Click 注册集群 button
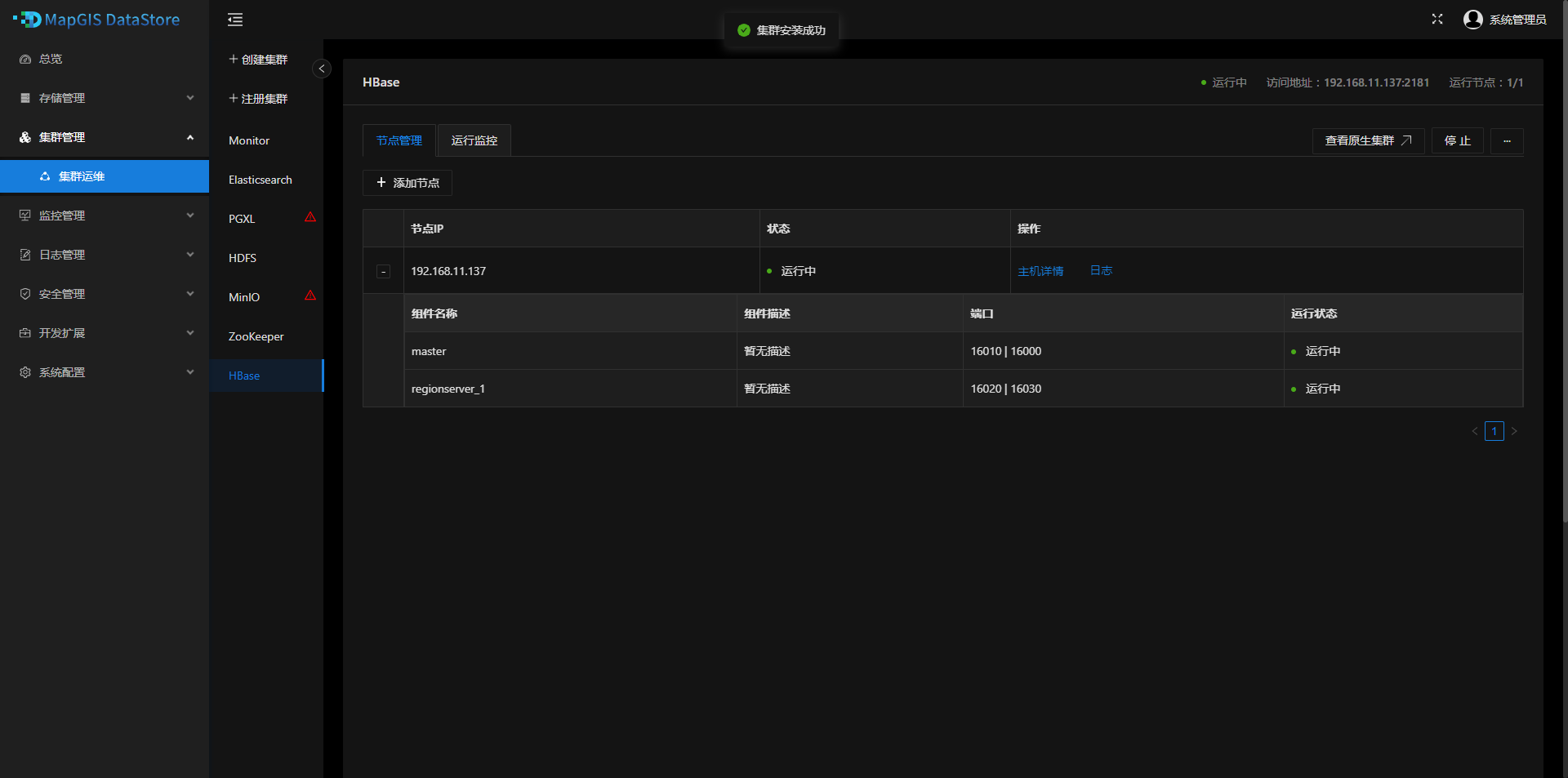 (x=258, y=99)
